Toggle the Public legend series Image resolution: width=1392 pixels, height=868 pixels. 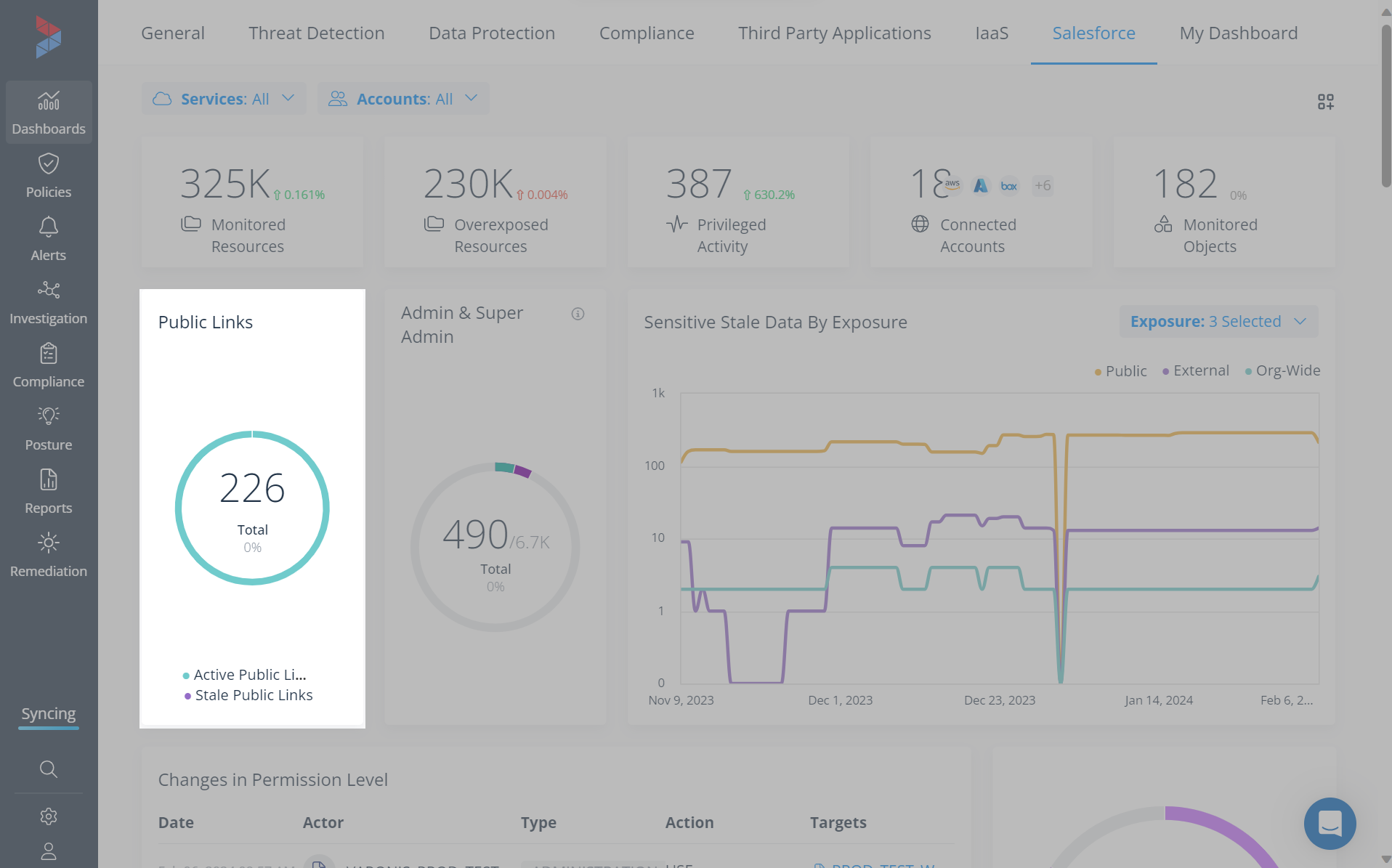click(1121, 371)
